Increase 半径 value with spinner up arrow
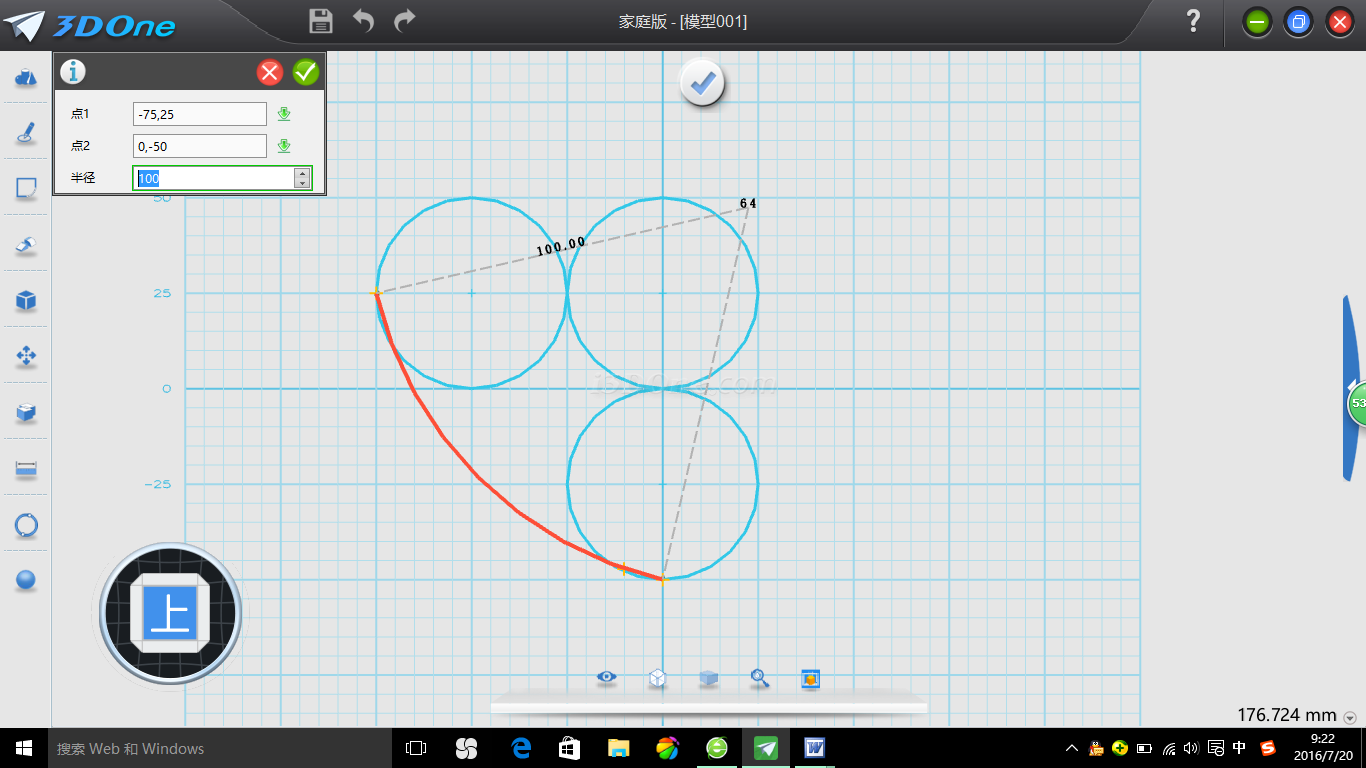This screenshot has width=1366, height=768. point(302,173)
